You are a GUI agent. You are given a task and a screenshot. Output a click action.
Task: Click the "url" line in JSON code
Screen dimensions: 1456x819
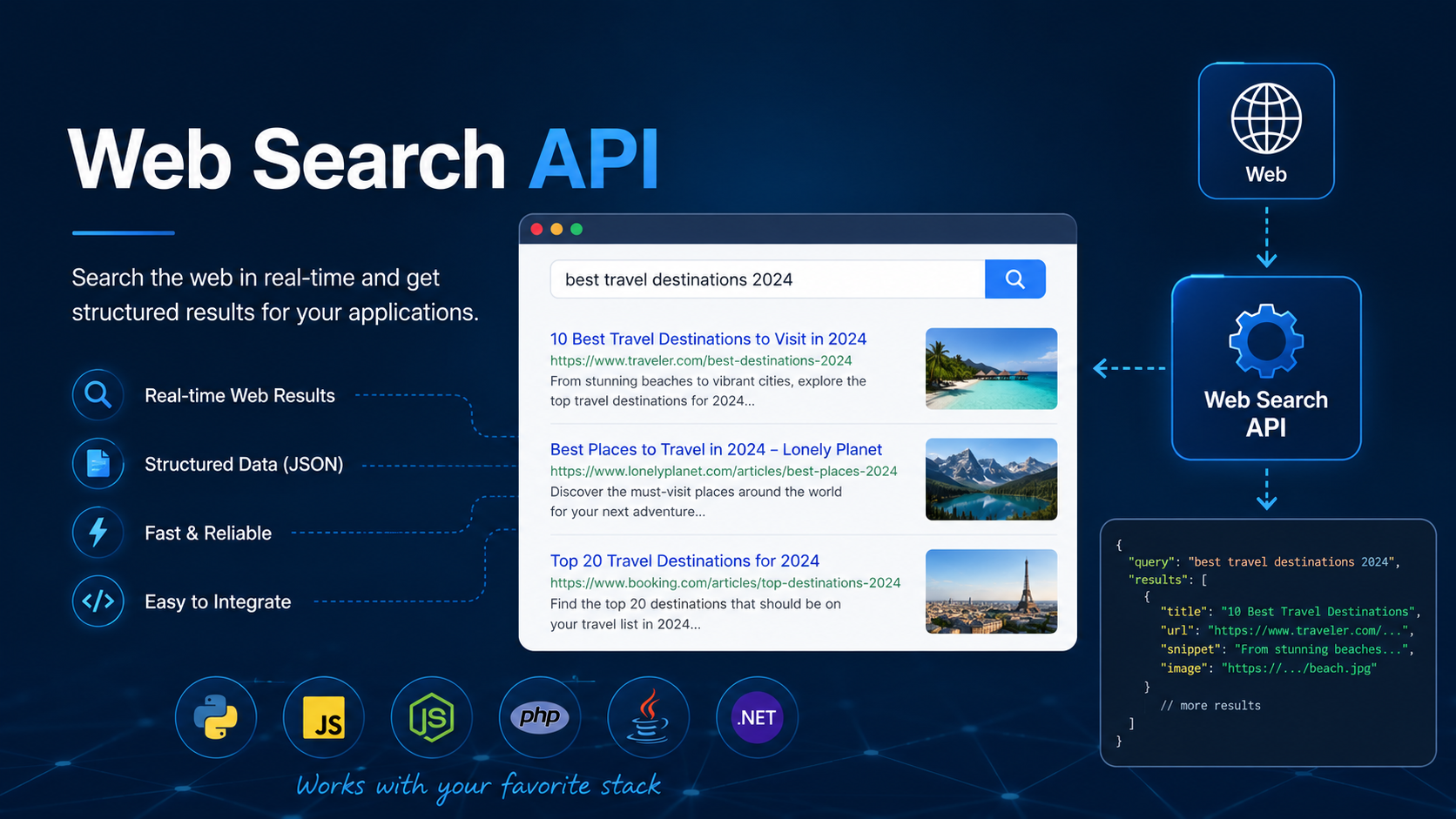click(1287, 630)
